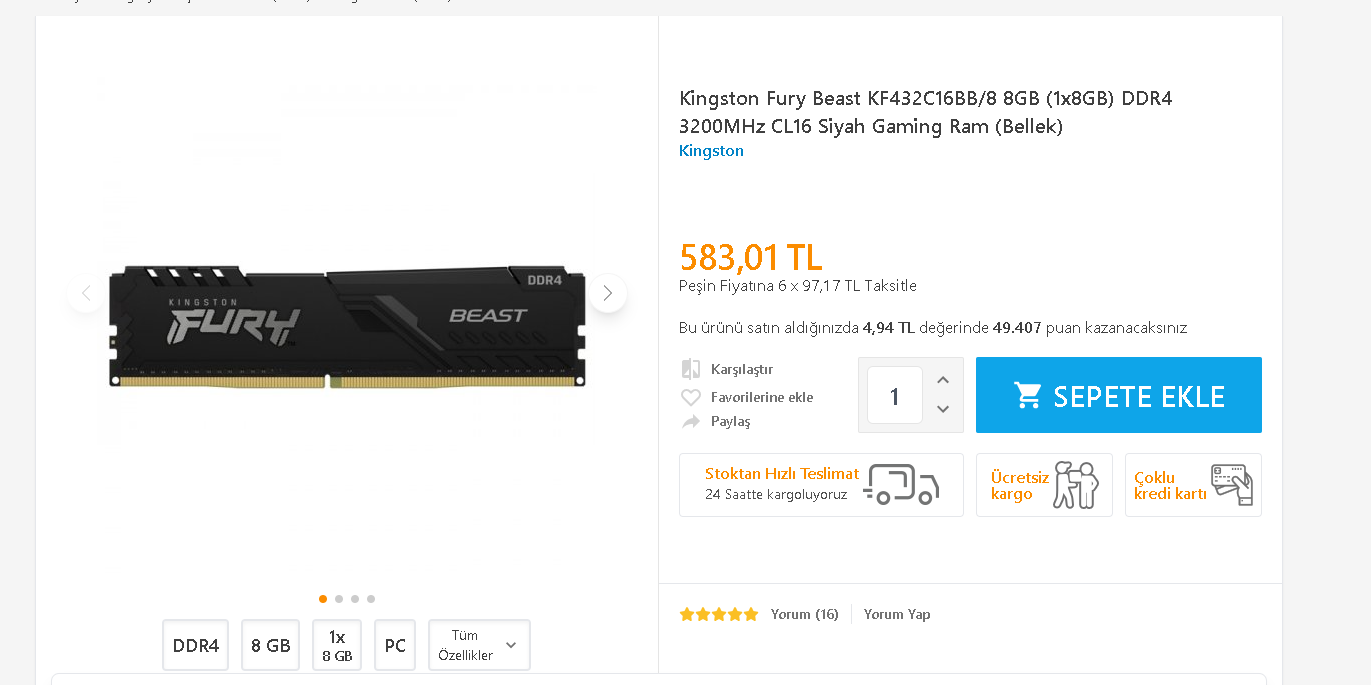Show next product image arrow
1371x685 pixels.
pyautogui.click(x=607, y=293)
